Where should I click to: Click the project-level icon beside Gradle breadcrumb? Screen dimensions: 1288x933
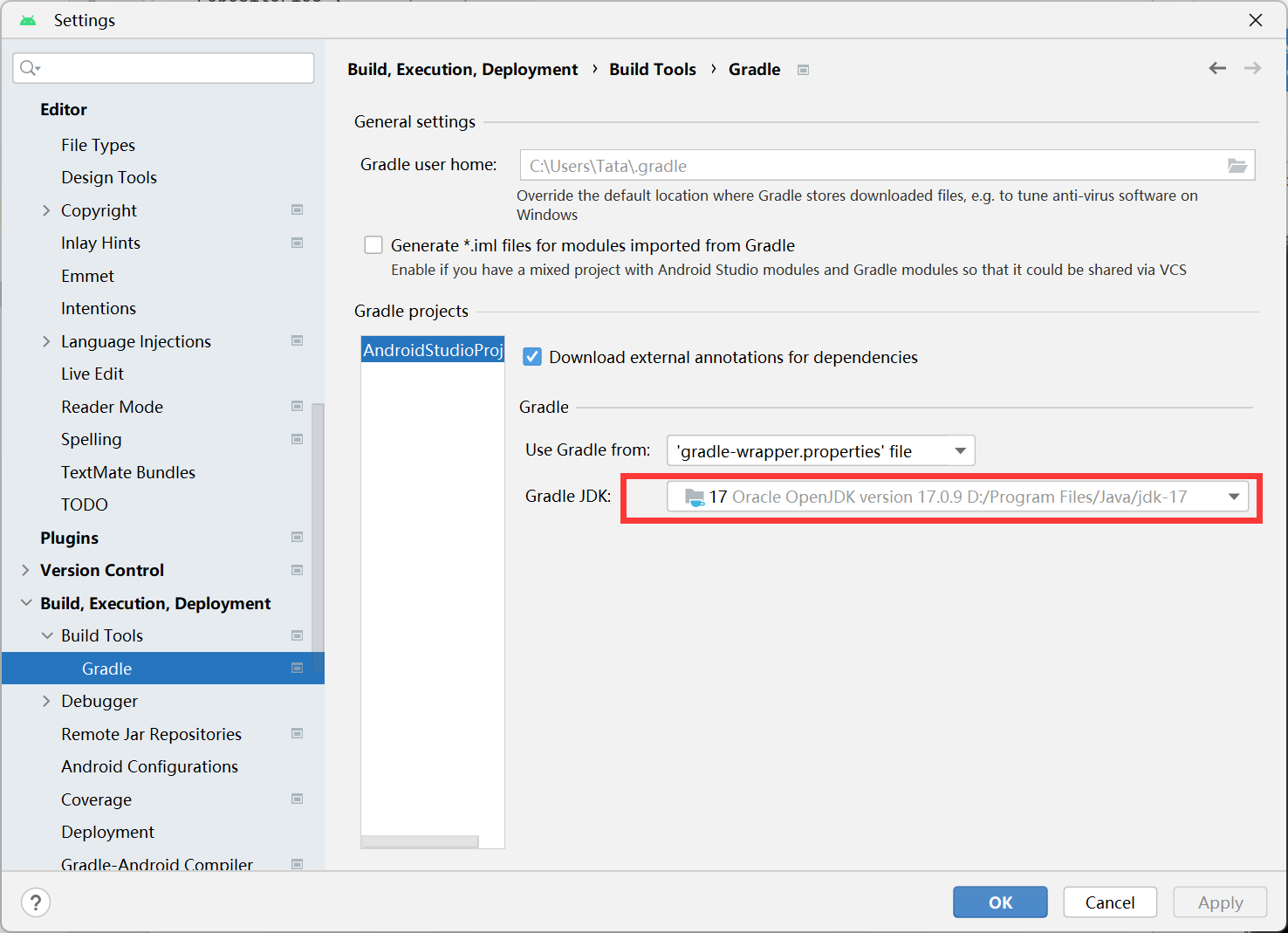(803, 70)
